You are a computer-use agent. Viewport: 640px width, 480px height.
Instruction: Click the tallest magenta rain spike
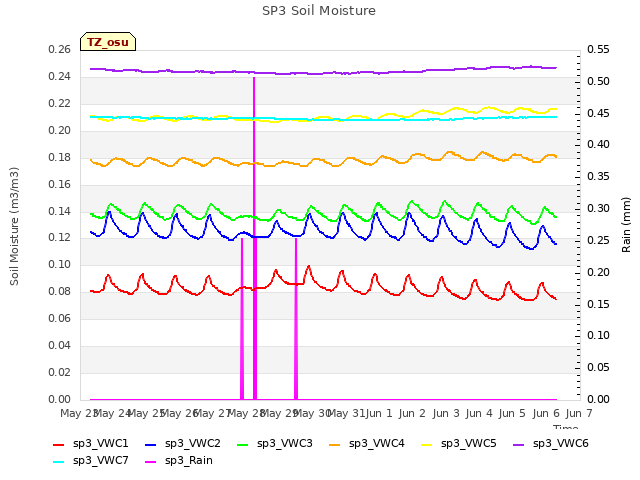tap(254, 238)
